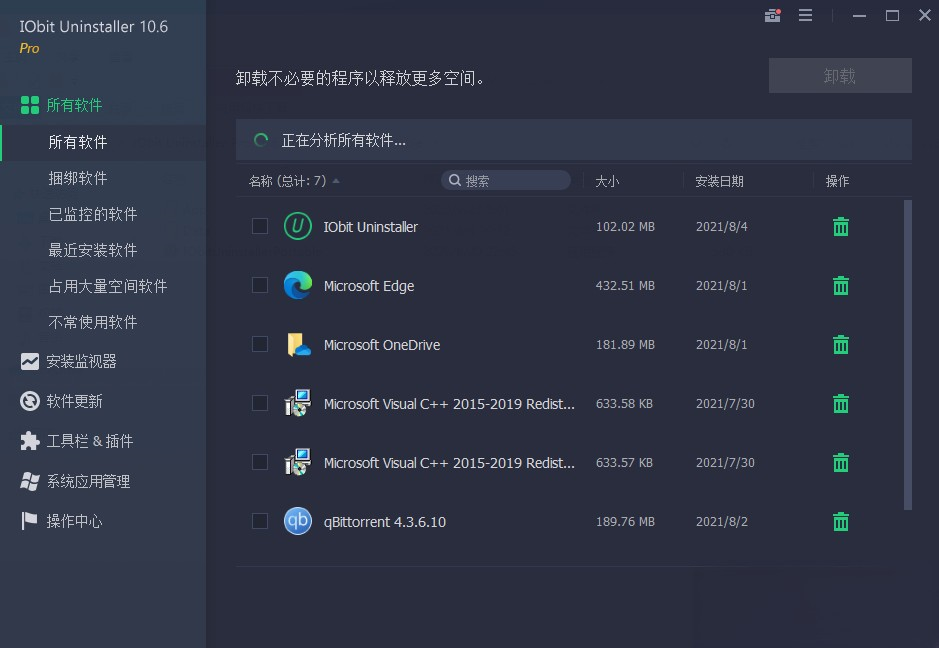Click the Microsoft OneDrive app icon
Screen dimensions: 939x648
[x=298, y=344]
